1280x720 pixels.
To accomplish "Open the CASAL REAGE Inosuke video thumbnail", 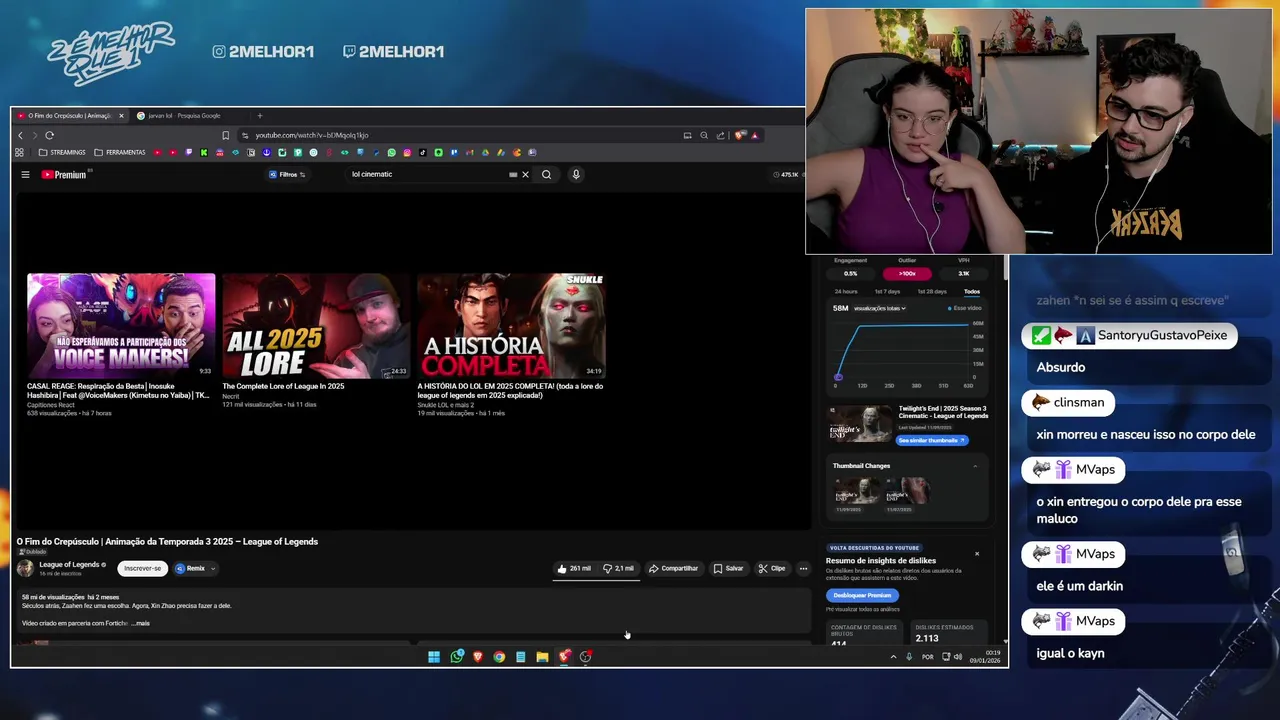I will pos(121,326).
